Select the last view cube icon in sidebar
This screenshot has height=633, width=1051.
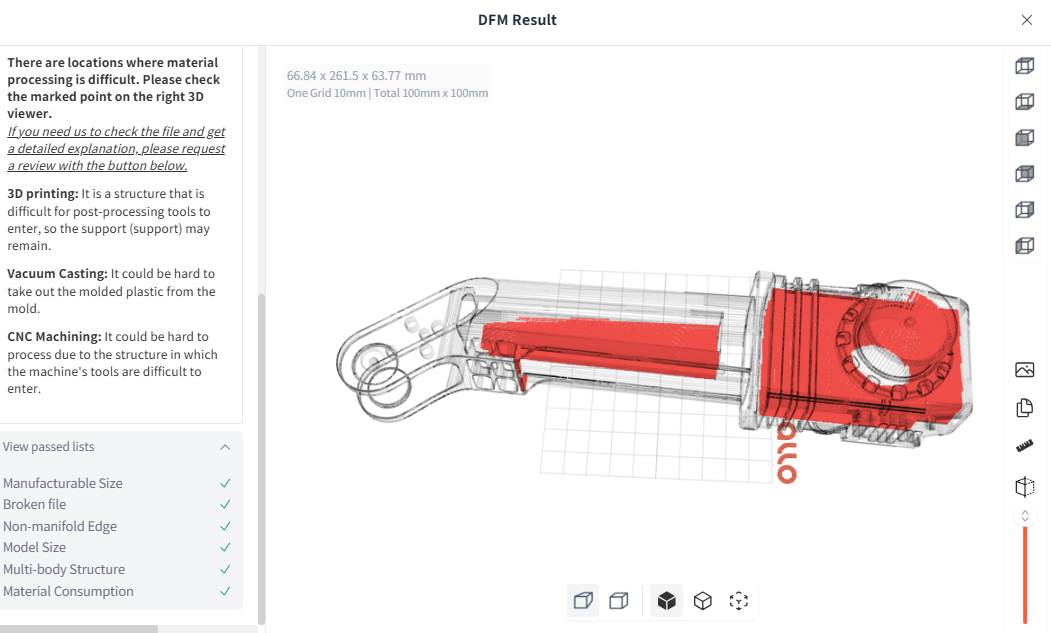click(1024, 245)
